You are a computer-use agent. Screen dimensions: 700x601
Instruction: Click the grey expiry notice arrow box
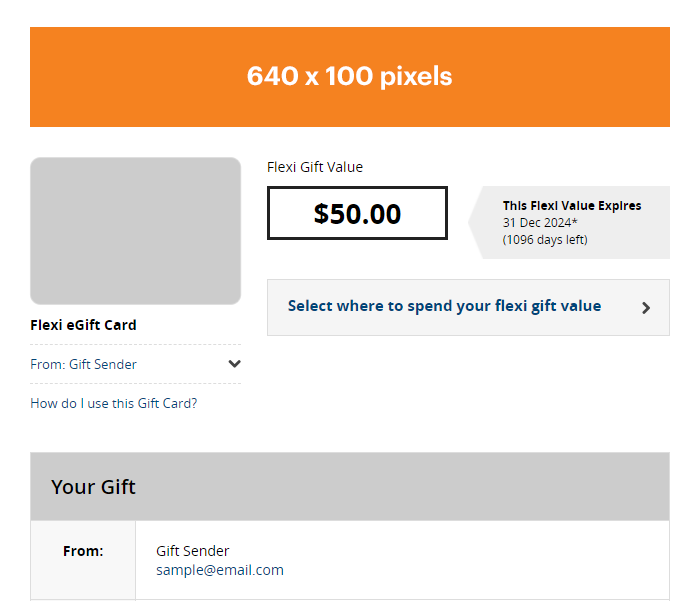[x=569, y=222]
